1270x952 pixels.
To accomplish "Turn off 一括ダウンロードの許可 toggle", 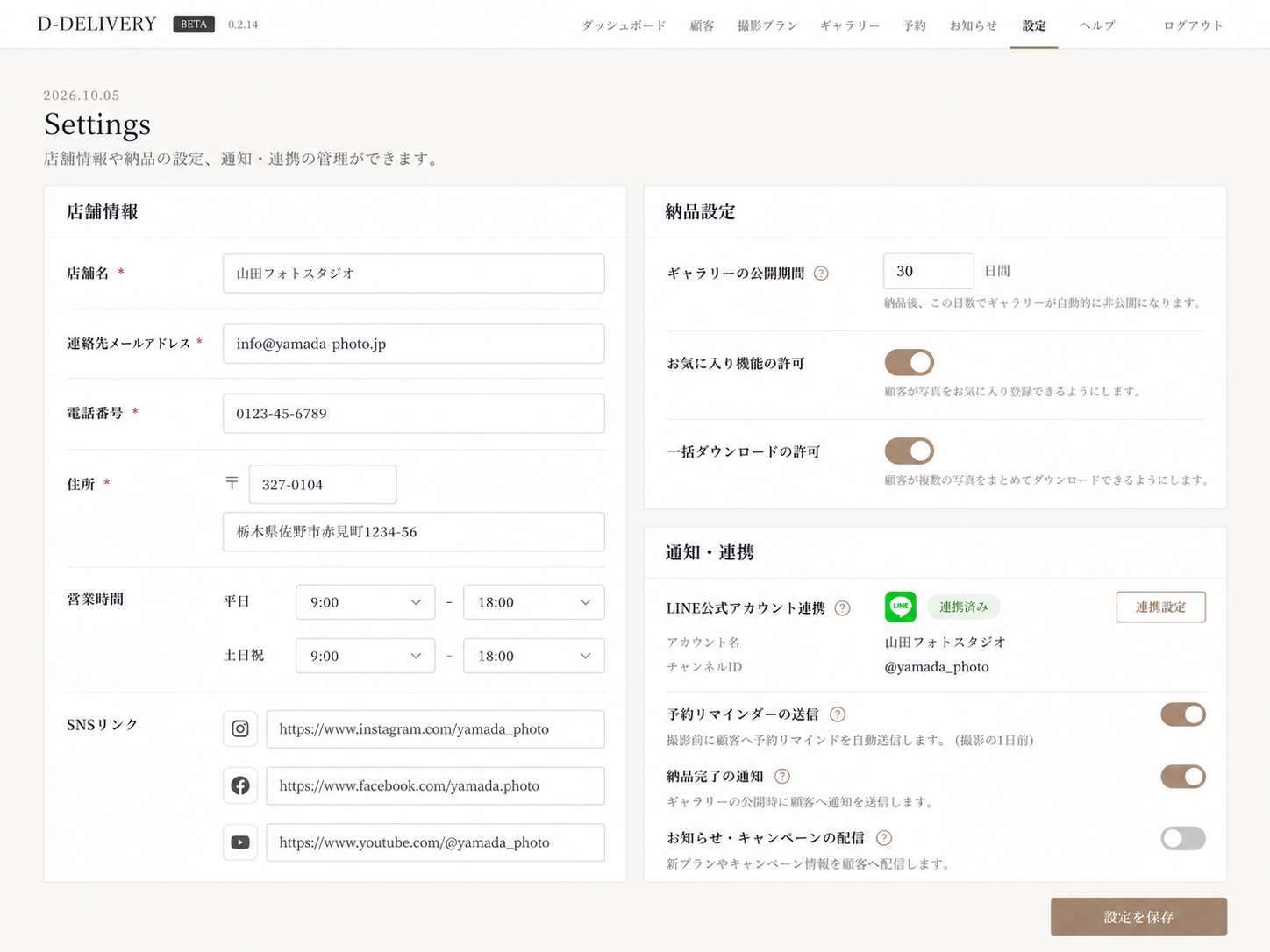I will [x=909, y=451].
